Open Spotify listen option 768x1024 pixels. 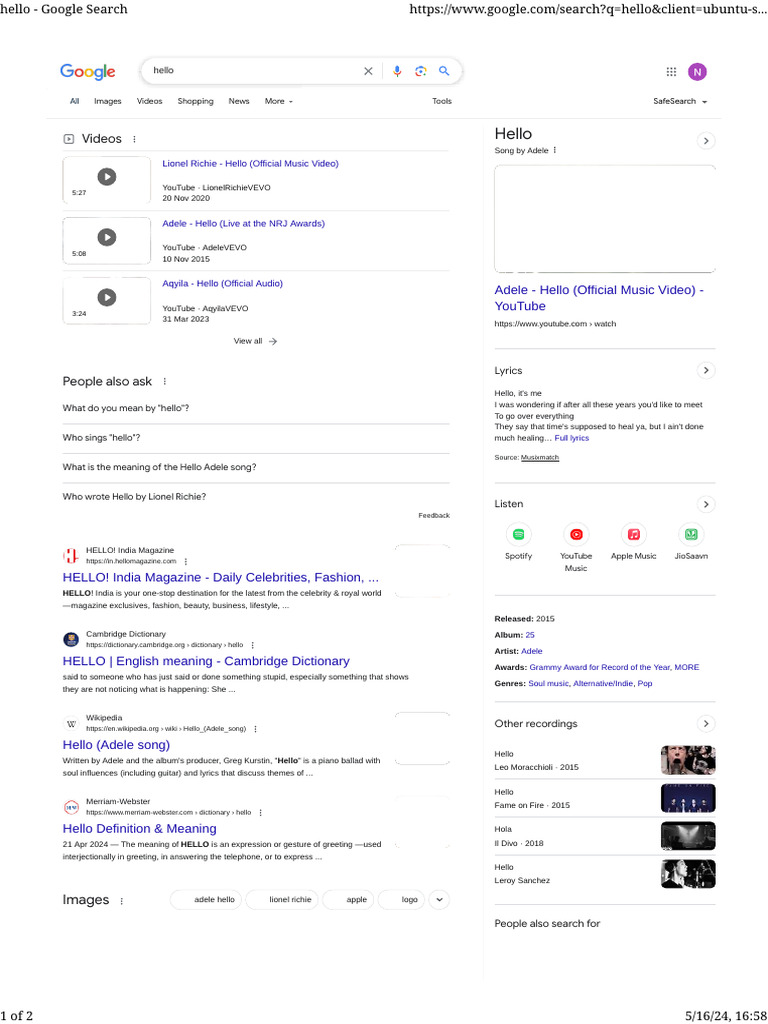coord(518,534)
